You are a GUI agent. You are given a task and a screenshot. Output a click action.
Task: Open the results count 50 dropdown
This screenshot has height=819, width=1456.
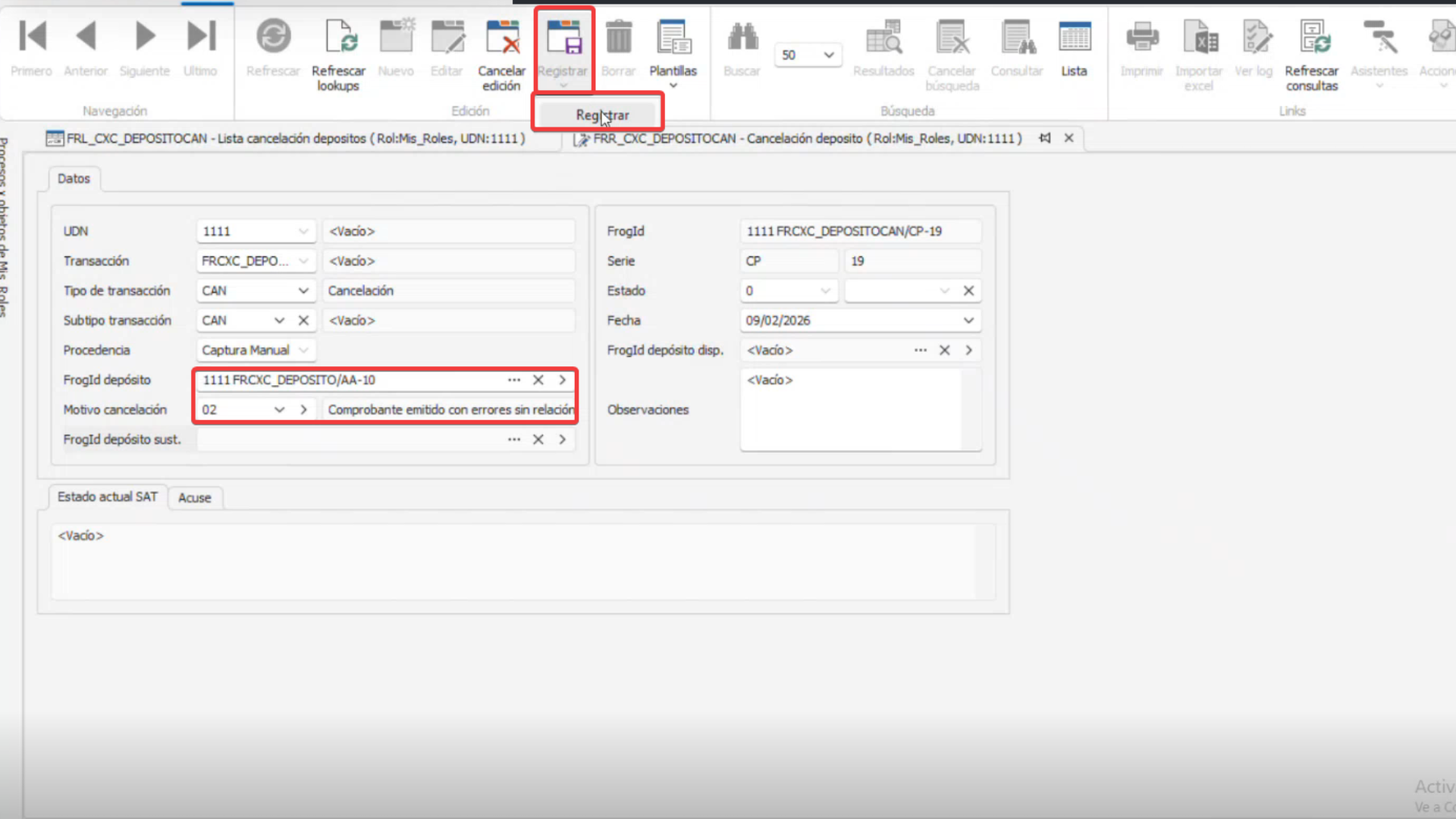coord(829,55)
